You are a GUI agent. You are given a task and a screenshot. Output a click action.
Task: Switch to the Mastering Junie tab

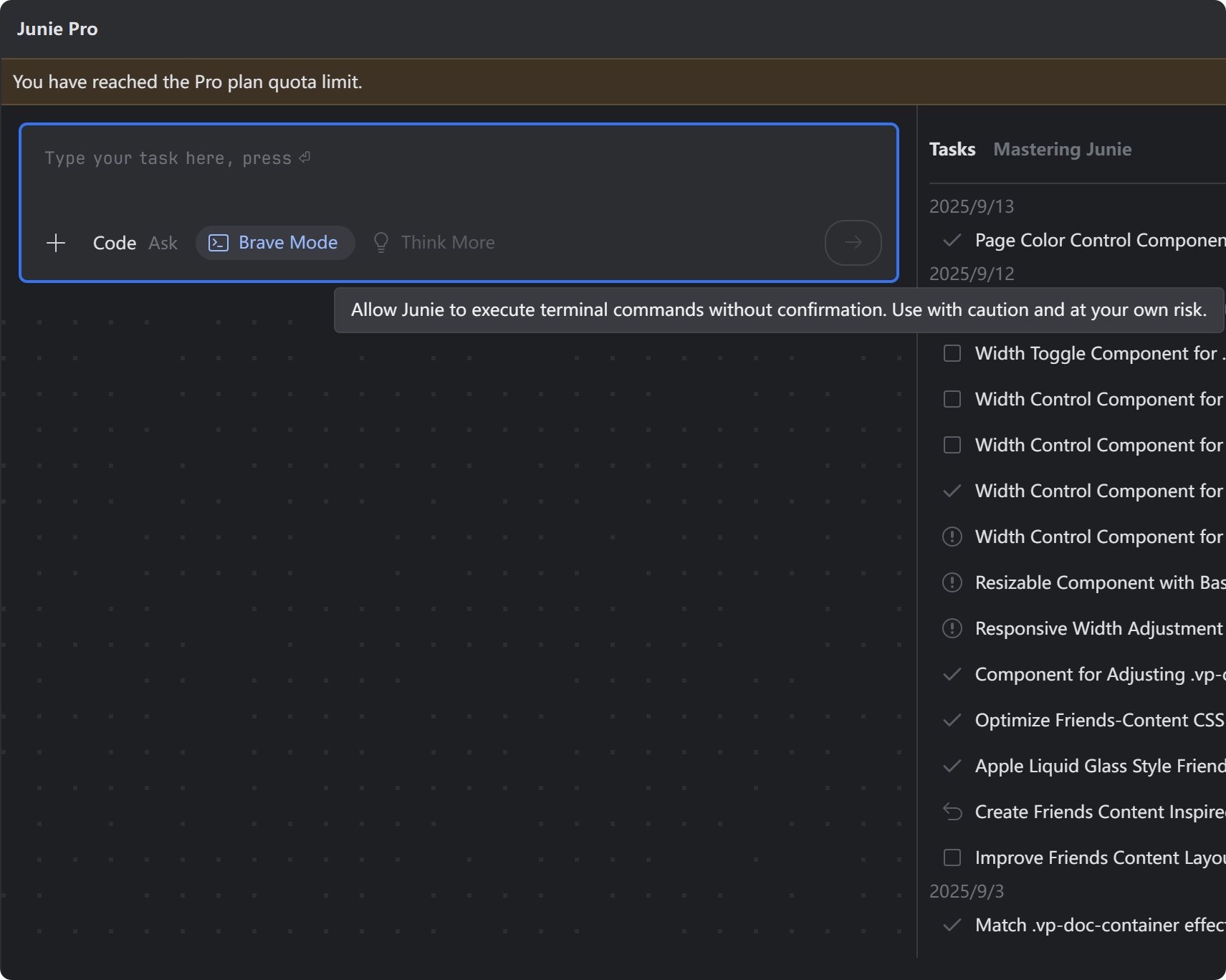point(1062,149)
